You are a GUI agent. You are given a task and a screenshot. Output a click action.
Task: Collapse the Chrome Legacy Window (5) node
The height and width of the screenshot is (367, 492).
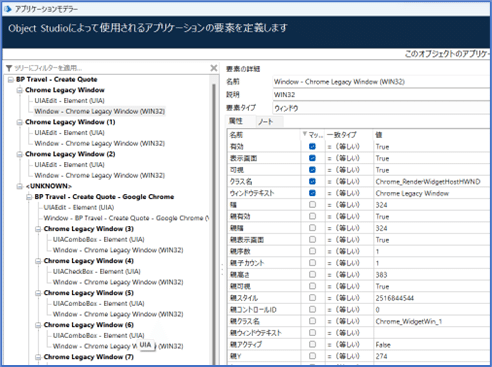point(39,293)
